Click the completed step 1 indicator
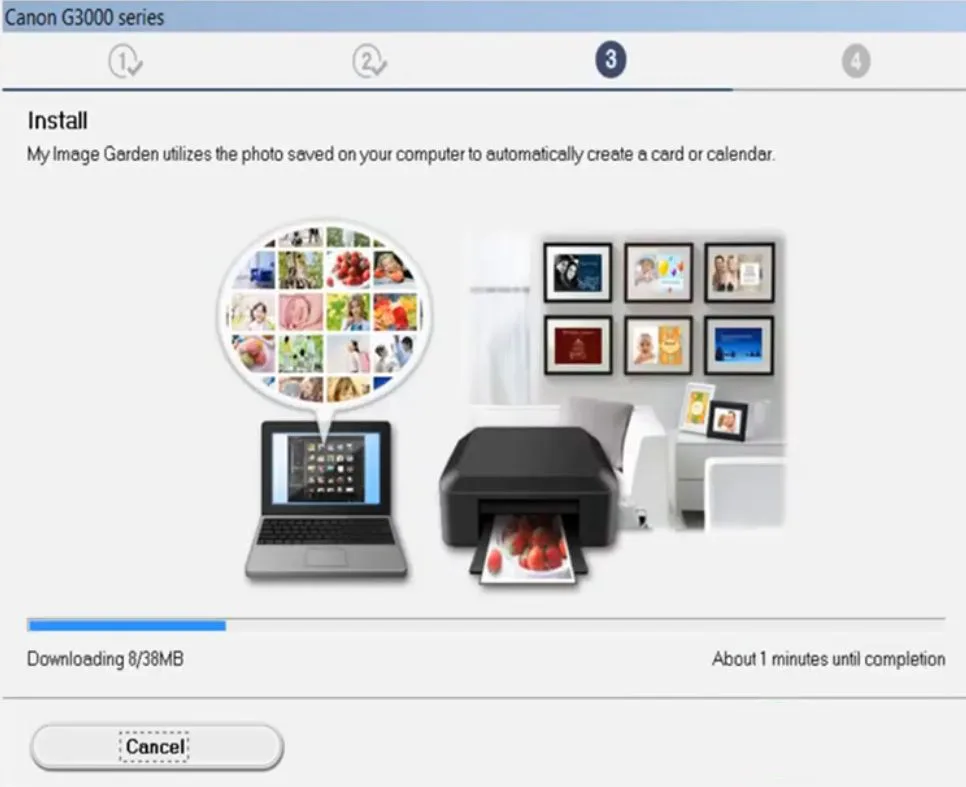The image size is (966, 787). click(125, 62)
